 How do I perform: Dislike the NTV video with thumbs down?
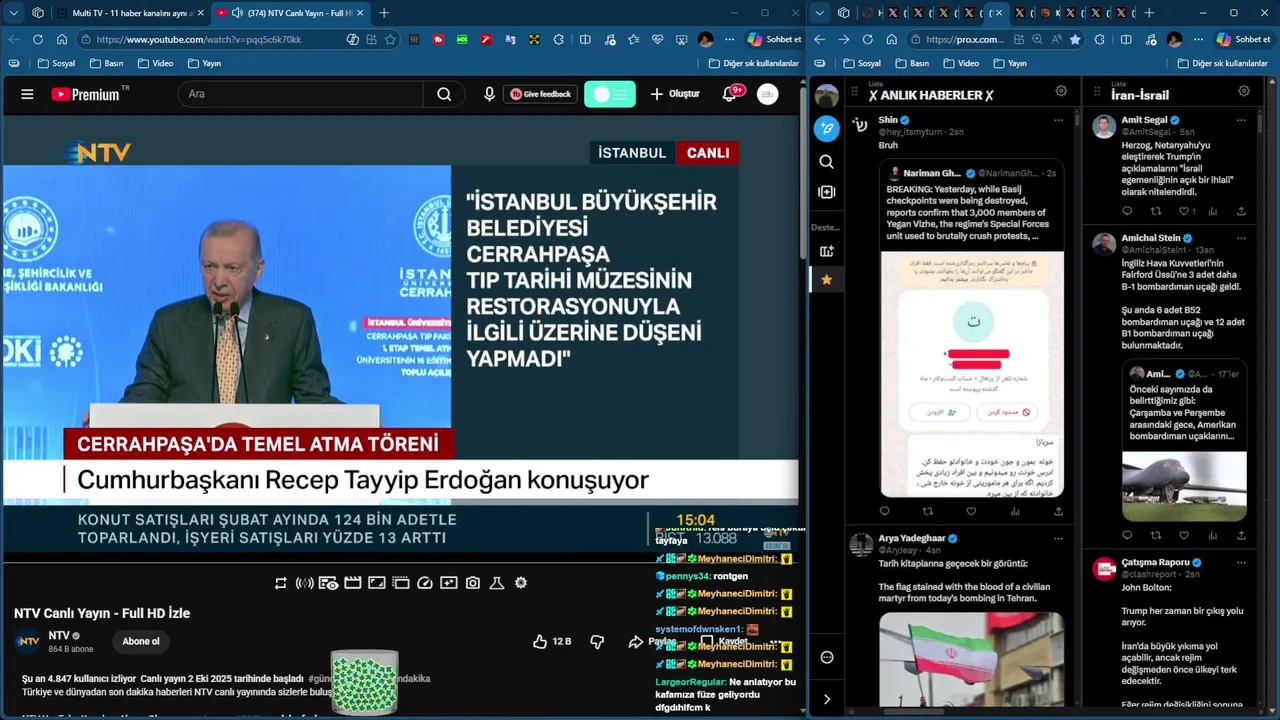point(597,642)
